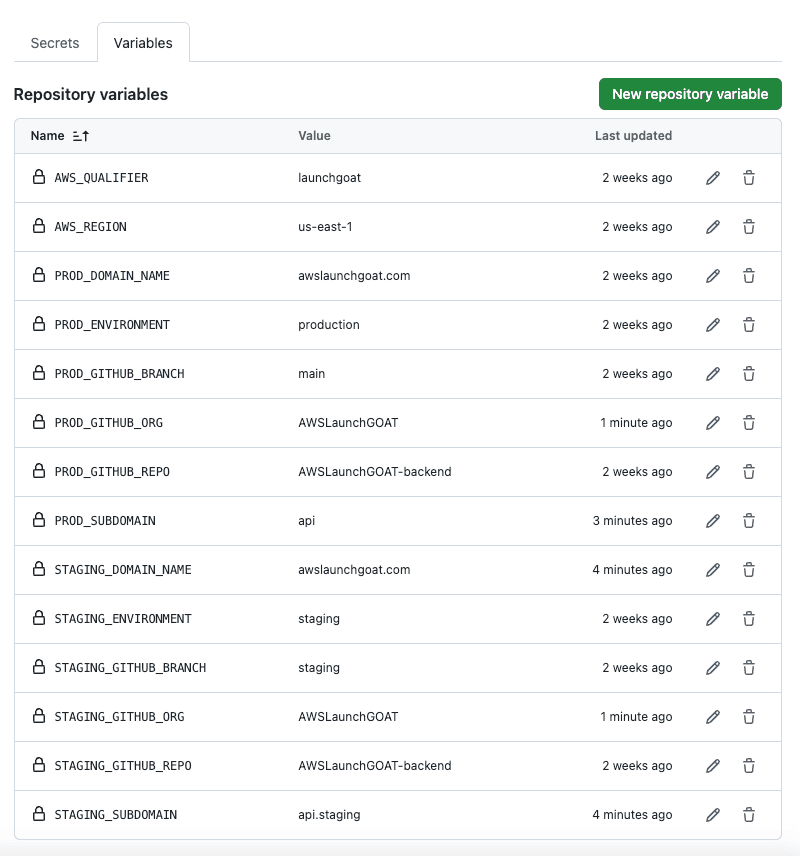This screenshot has width=800, height=856.
Task: Edit the PROD_GITHUB_REPO variable
Action: [x=713, y=472]
